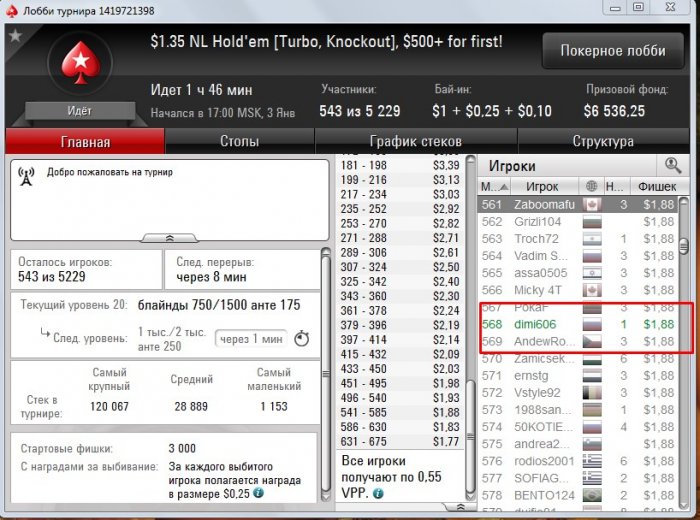Click the prize pool amount $6 536,25
Screen dimensions: 700x520
click(x=614, y=111)
